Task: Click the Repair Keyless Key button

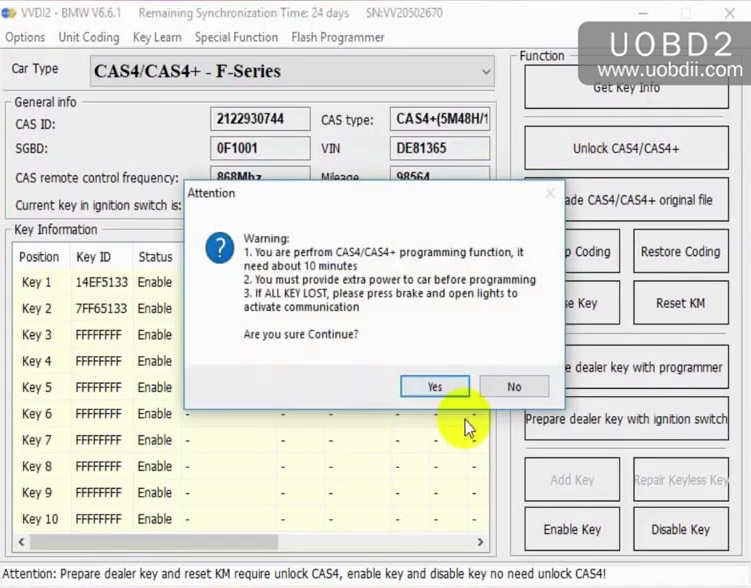Action: coord(681,480)
